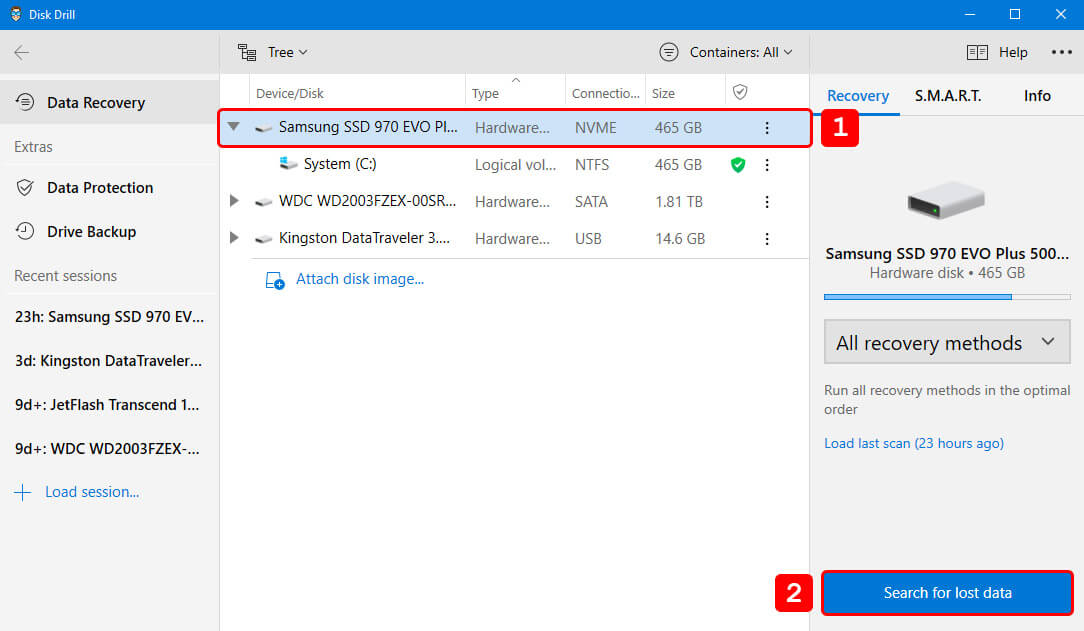
Task: Expand the WDC WD2003FZEX-00SR disk node
Action: (234, 200)
